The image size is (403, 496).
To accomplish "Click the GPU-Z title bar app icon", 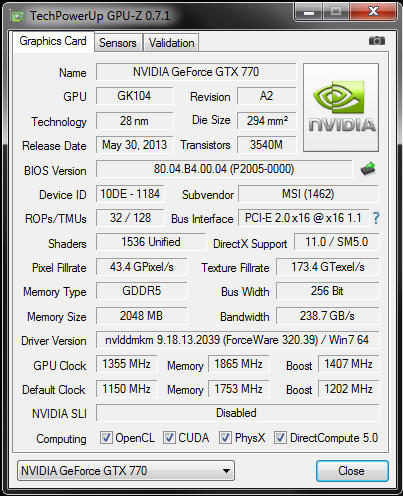I will pyautogui.click(x=17, y=16).
